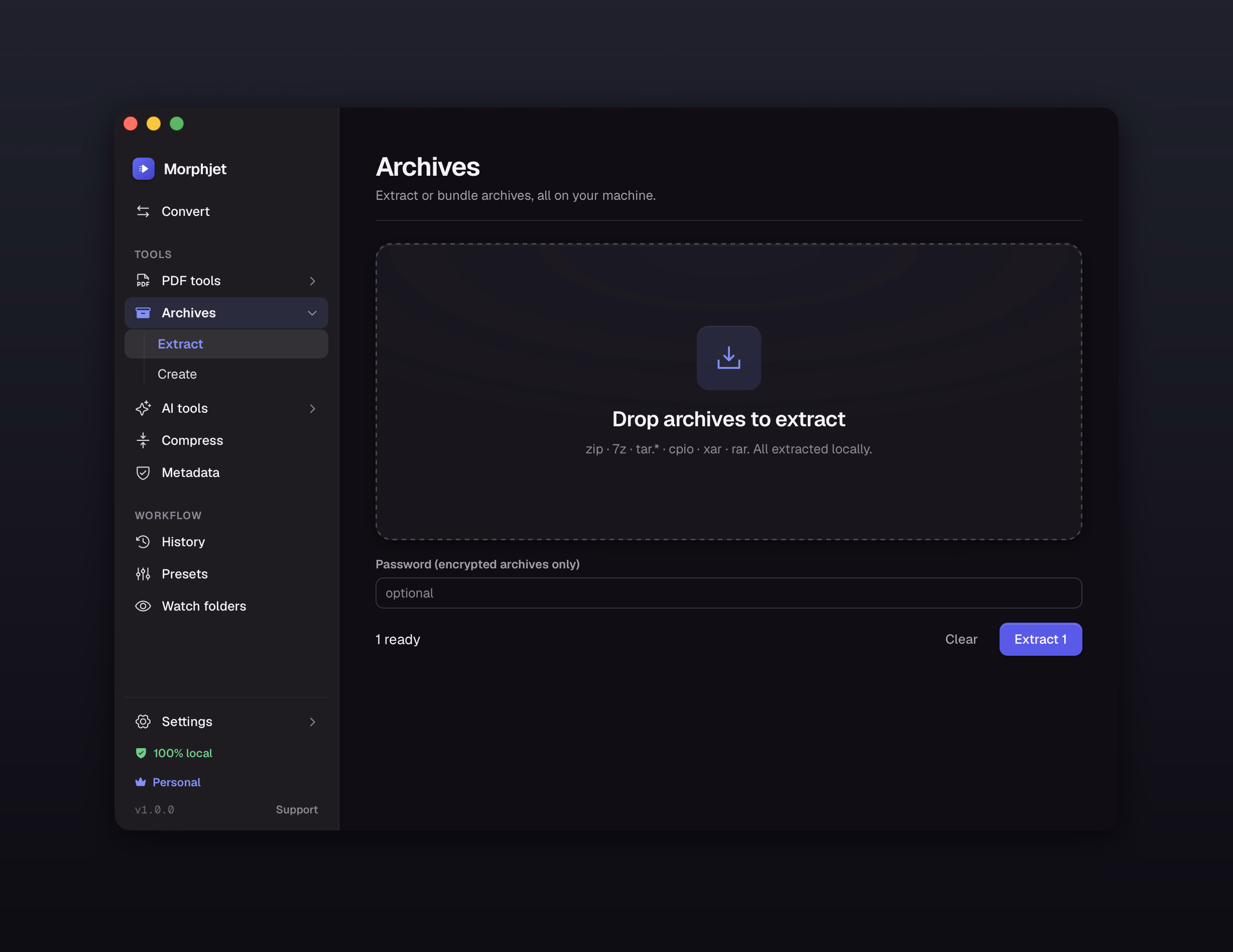Viewport: 1233px width, 952px height.
Task: Click the Settings gear icon
Action: (x=143, y=722)
